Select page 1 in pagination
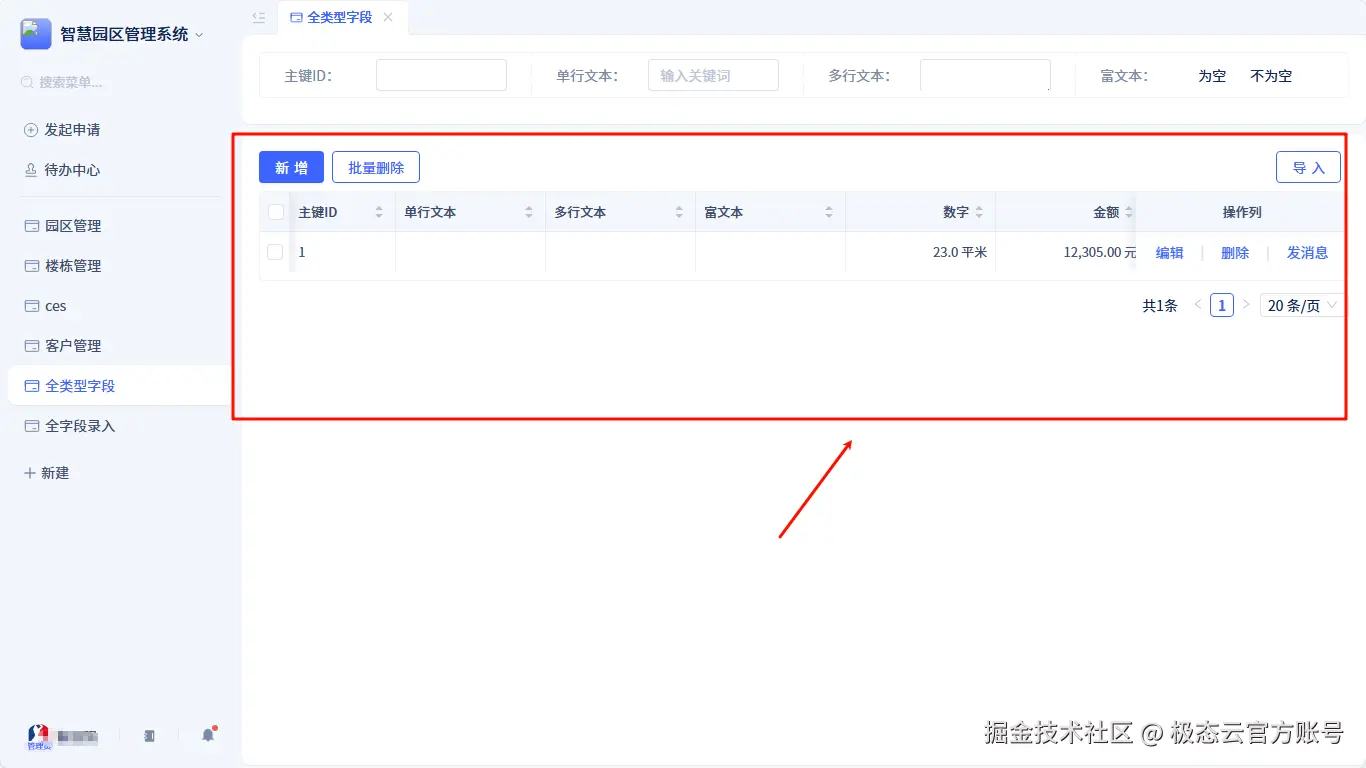This screenshot has height=768, width=1366. tap(1221, 305)
